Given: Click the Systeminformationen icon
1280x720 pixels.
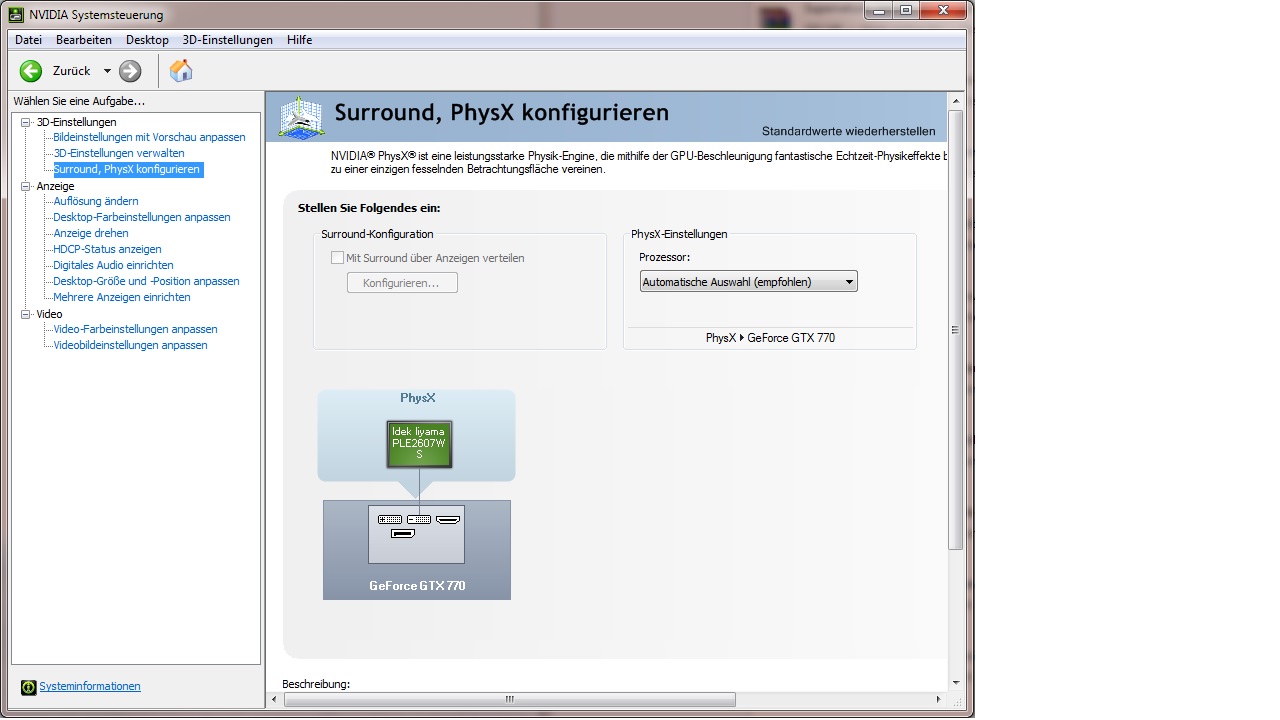Looking at the screenshot, I should pyautogui.click(x=28, y=687).
